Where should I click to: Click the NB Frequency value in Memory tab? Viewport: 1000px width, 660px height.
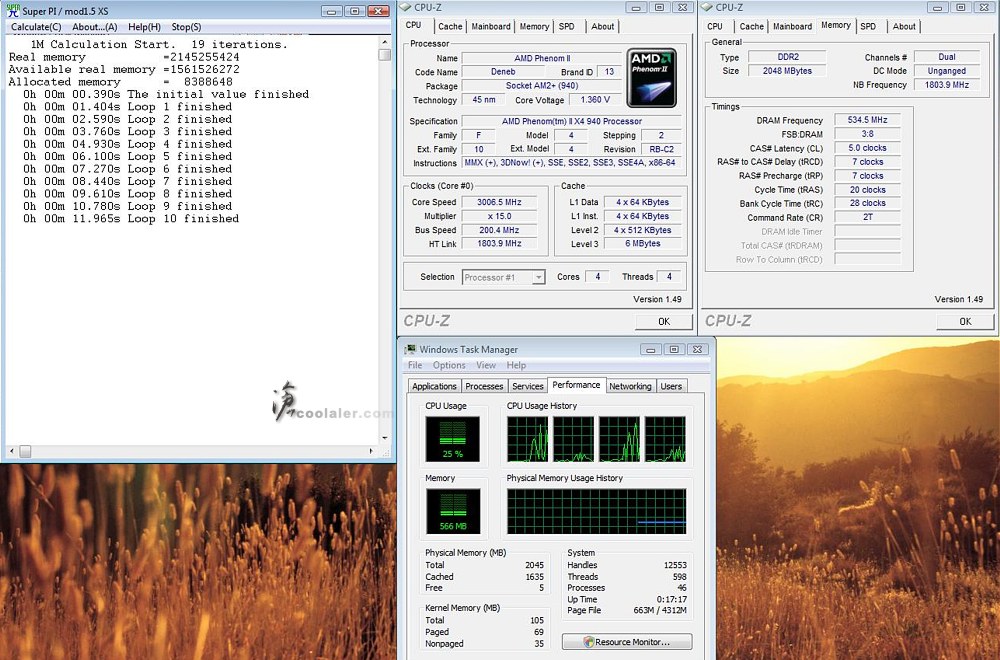(947, 85)
